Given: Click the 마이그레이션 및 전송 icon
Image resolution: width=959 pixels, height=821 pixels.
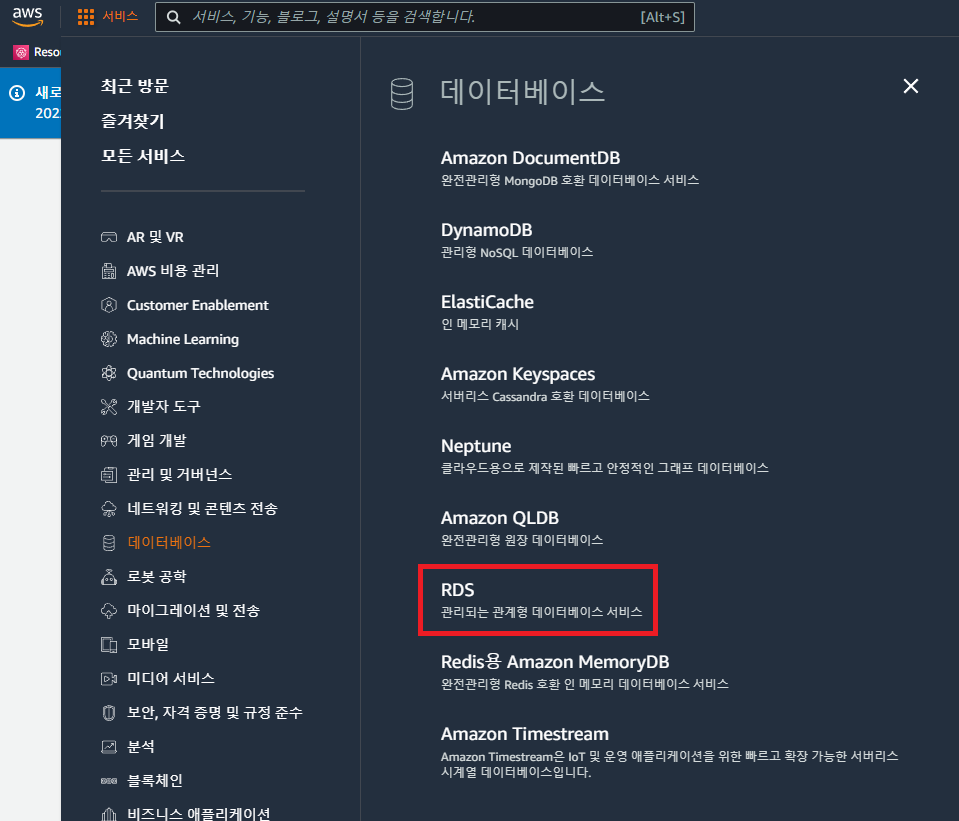Looking at the screenshot, I should point(109,611).
